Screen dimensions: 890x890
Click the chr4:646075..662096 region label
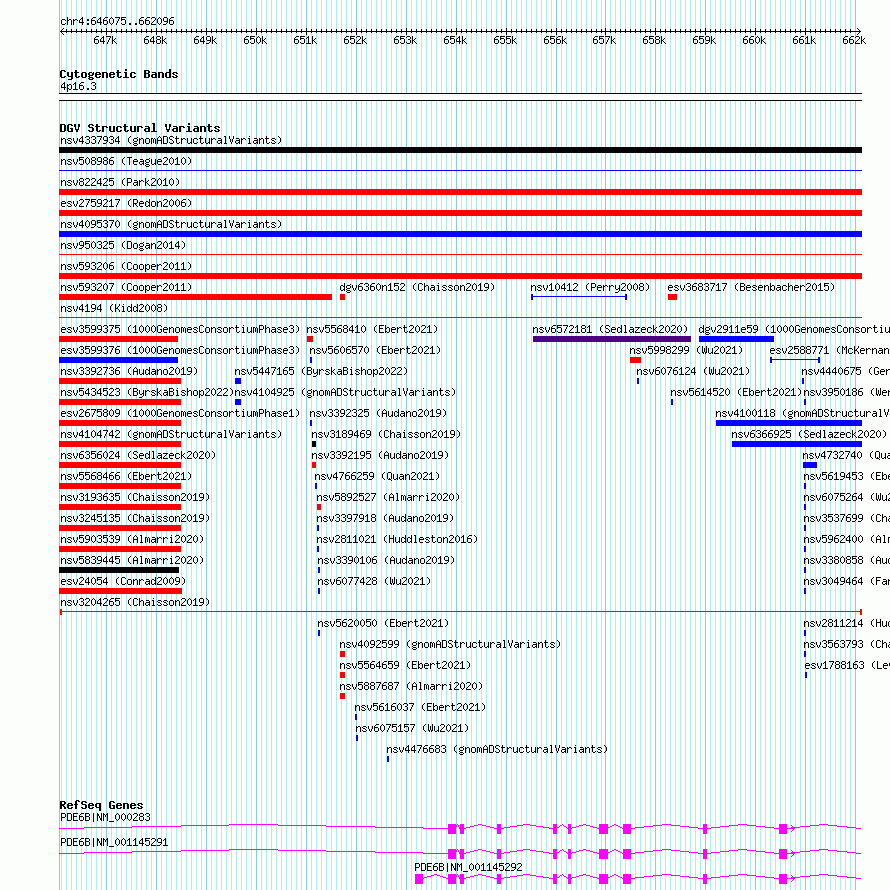coord(117,21)
